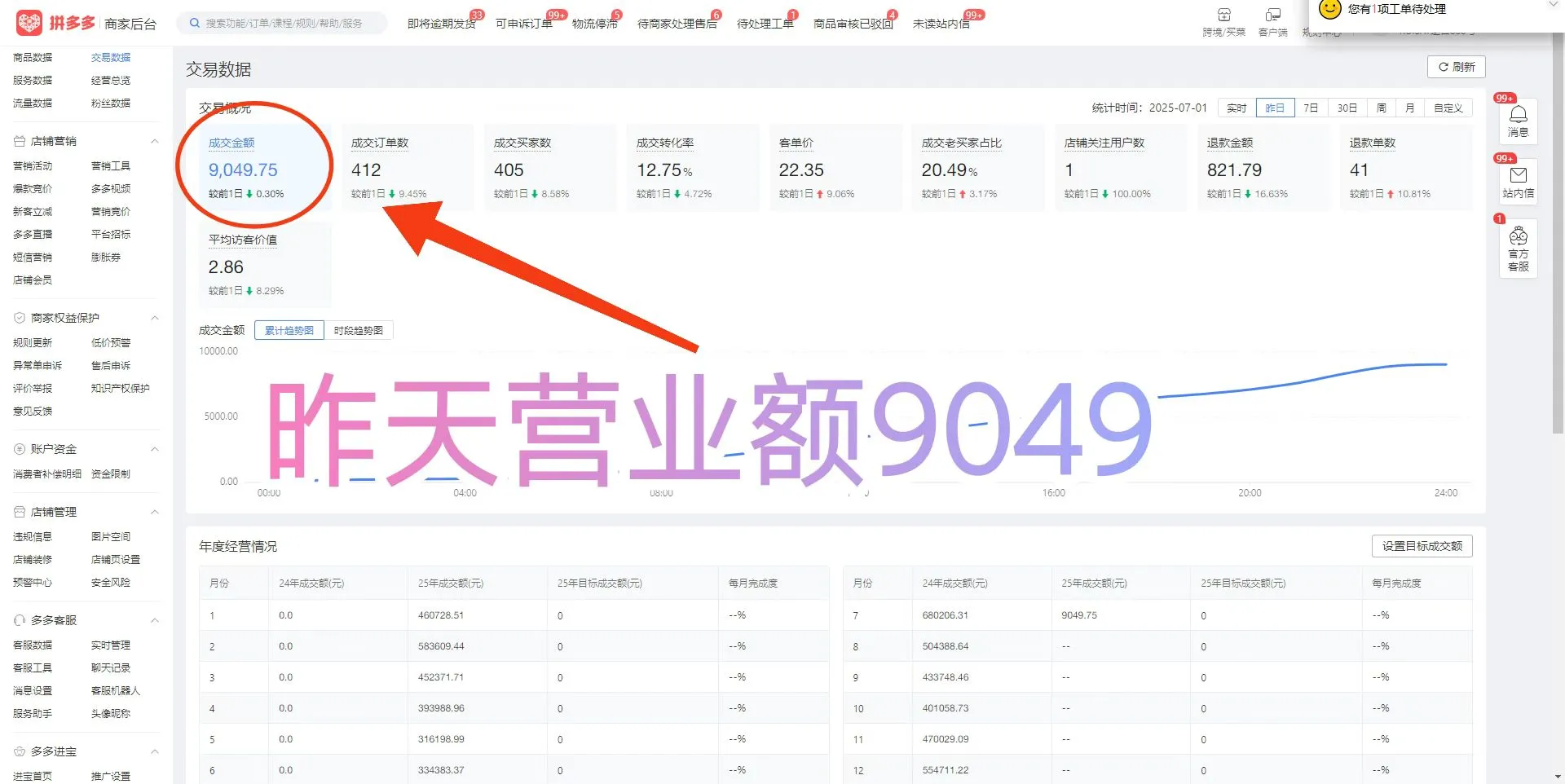Switch to 累计趋势图 chart view
Viewport: 1565px width, 784px height.
tap(289, 330)
